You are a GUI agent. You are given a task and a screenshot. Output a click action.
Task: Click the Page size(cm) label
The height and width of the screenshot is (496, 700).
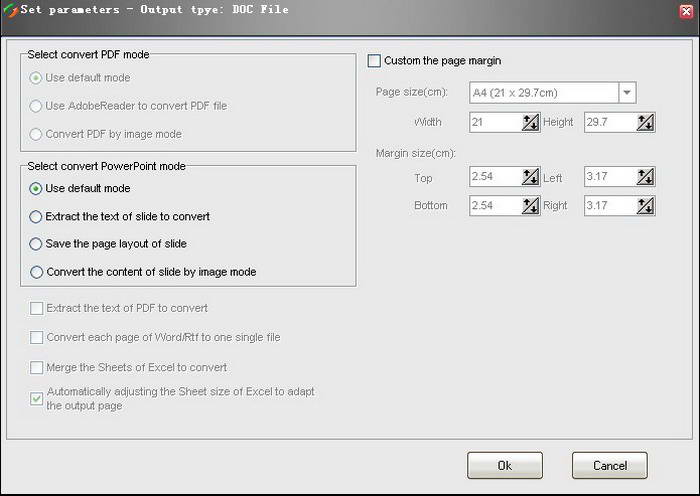(412, 92)
